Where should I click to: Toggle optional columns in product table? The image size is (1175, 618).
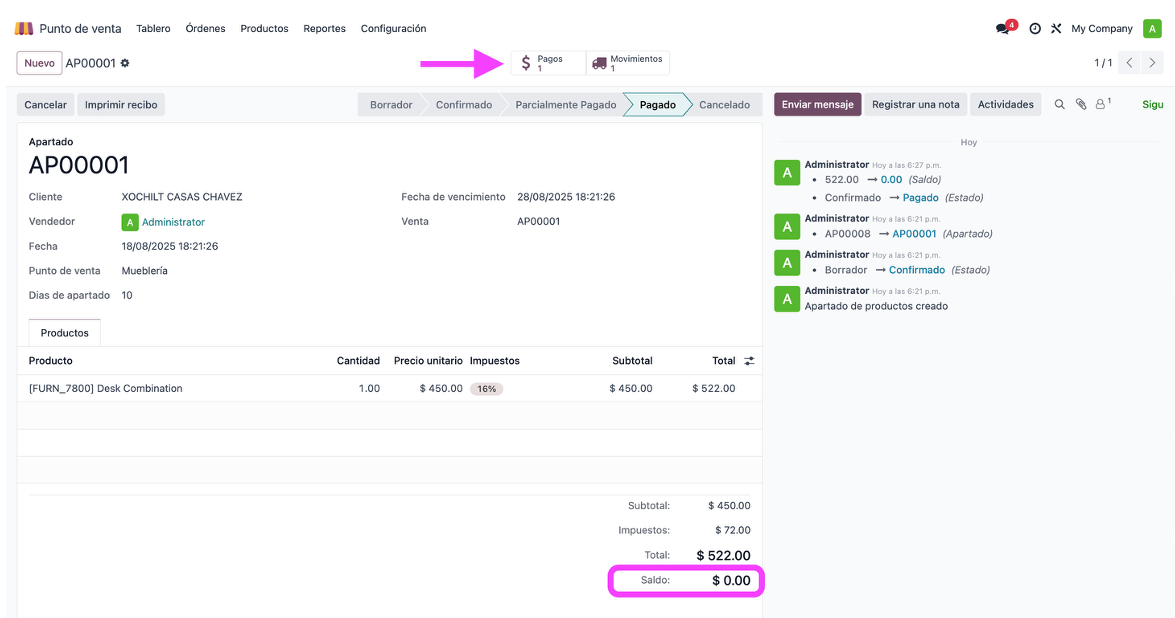[x=749, y=360]
